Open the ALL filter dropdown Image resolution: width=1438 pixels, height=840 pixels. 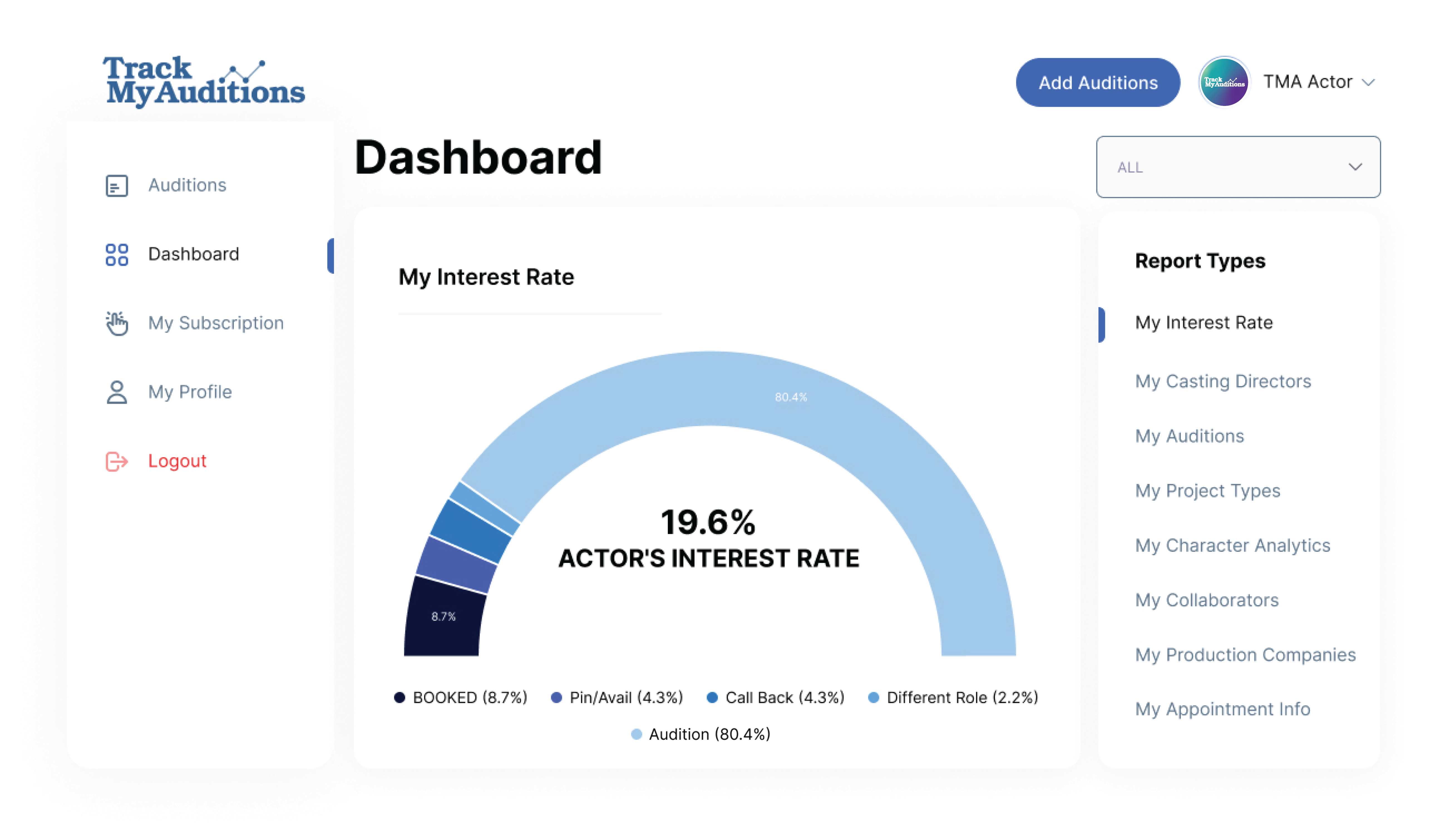pos(1238,167)
